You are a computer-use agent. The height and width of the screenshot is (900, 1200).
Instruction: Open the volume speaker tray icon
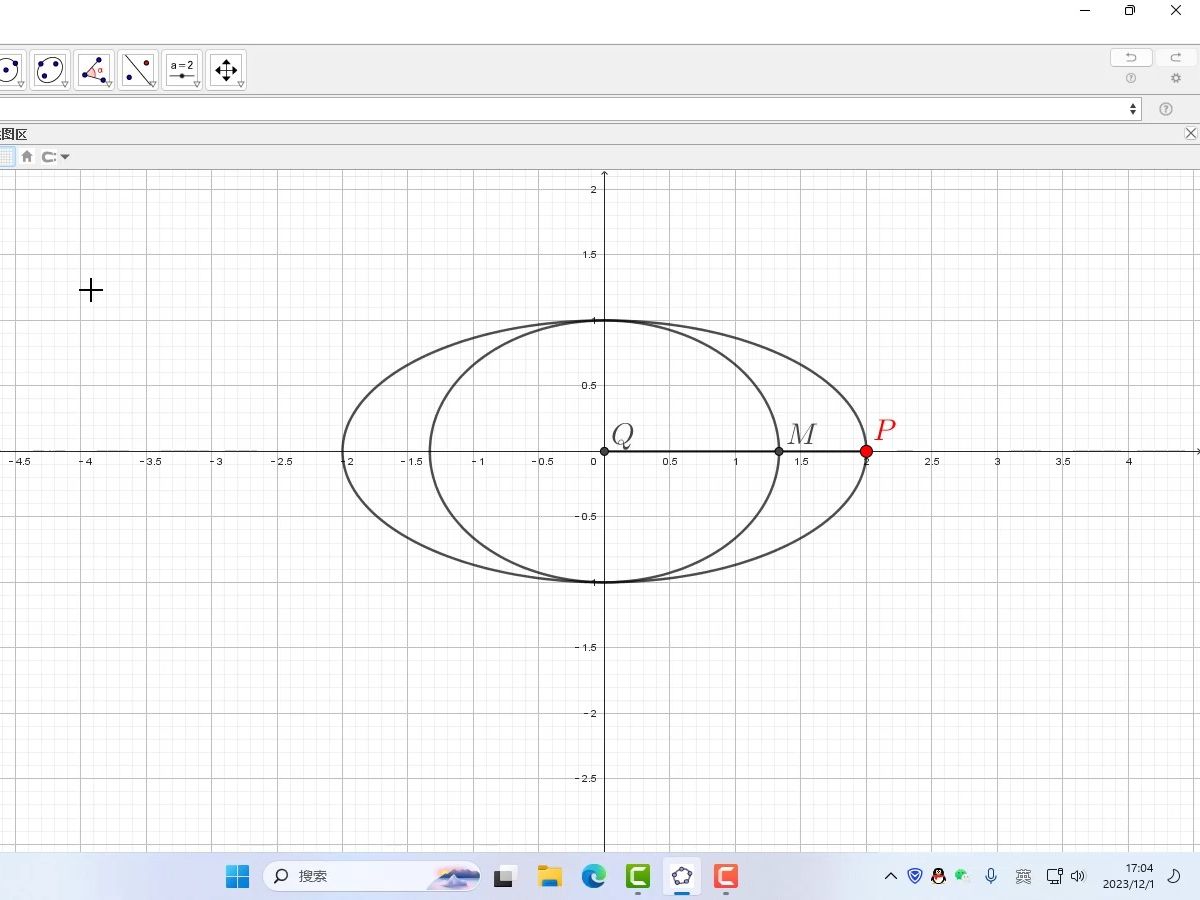coord(1078,876)
